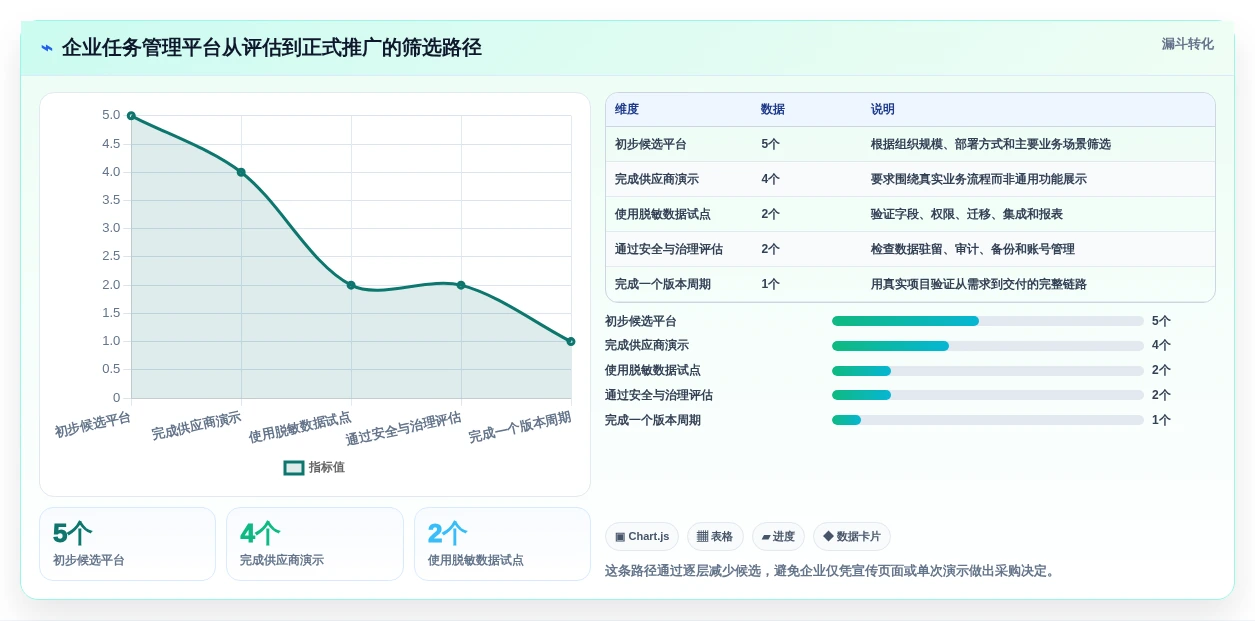Viewport: 1255px width, 621px height.
Task: Click the 通过安全与治理评估 progress bar
Action: click(x=988, y=395)
